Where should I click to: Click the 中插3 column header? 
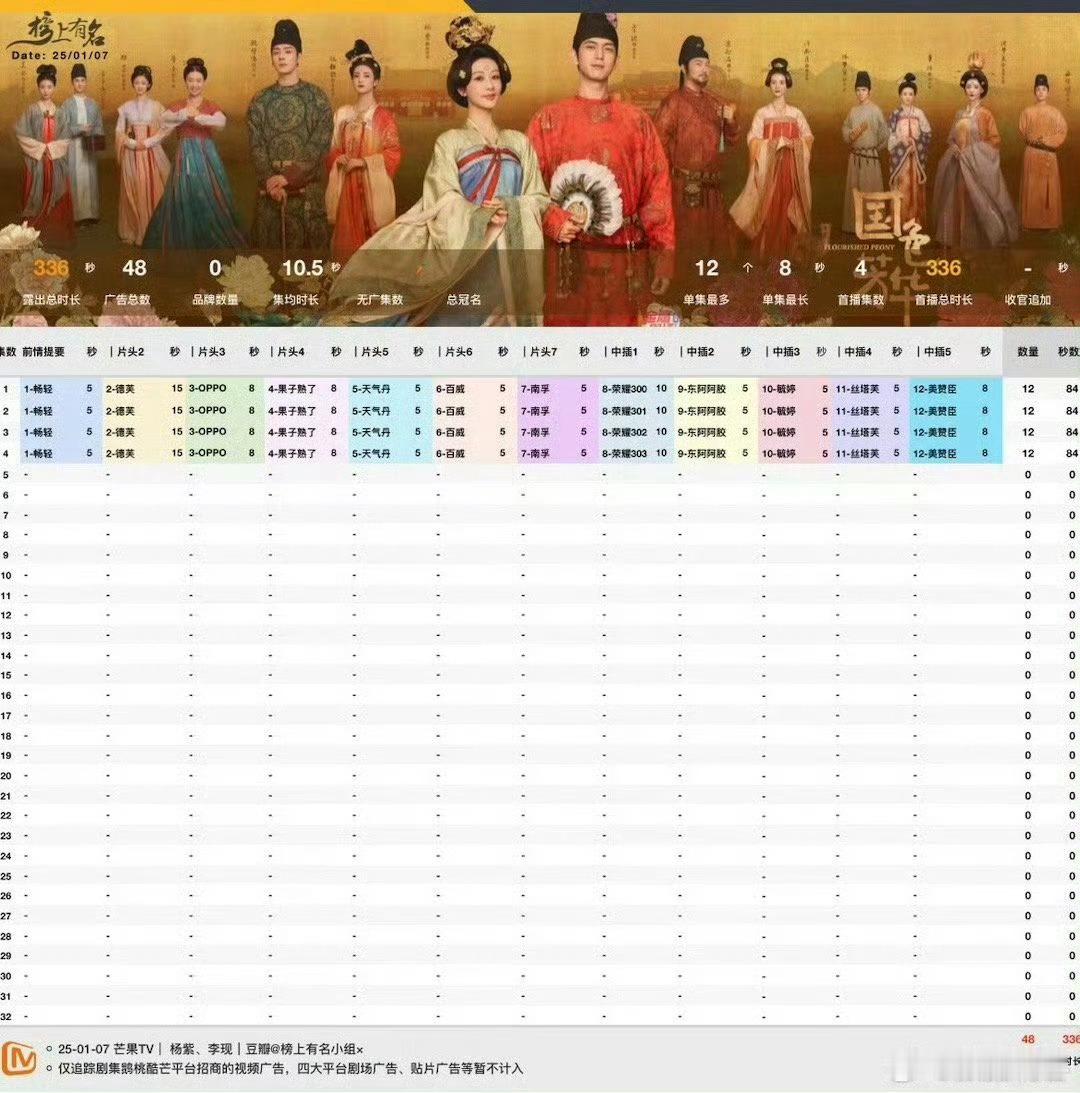pos(786,352)
